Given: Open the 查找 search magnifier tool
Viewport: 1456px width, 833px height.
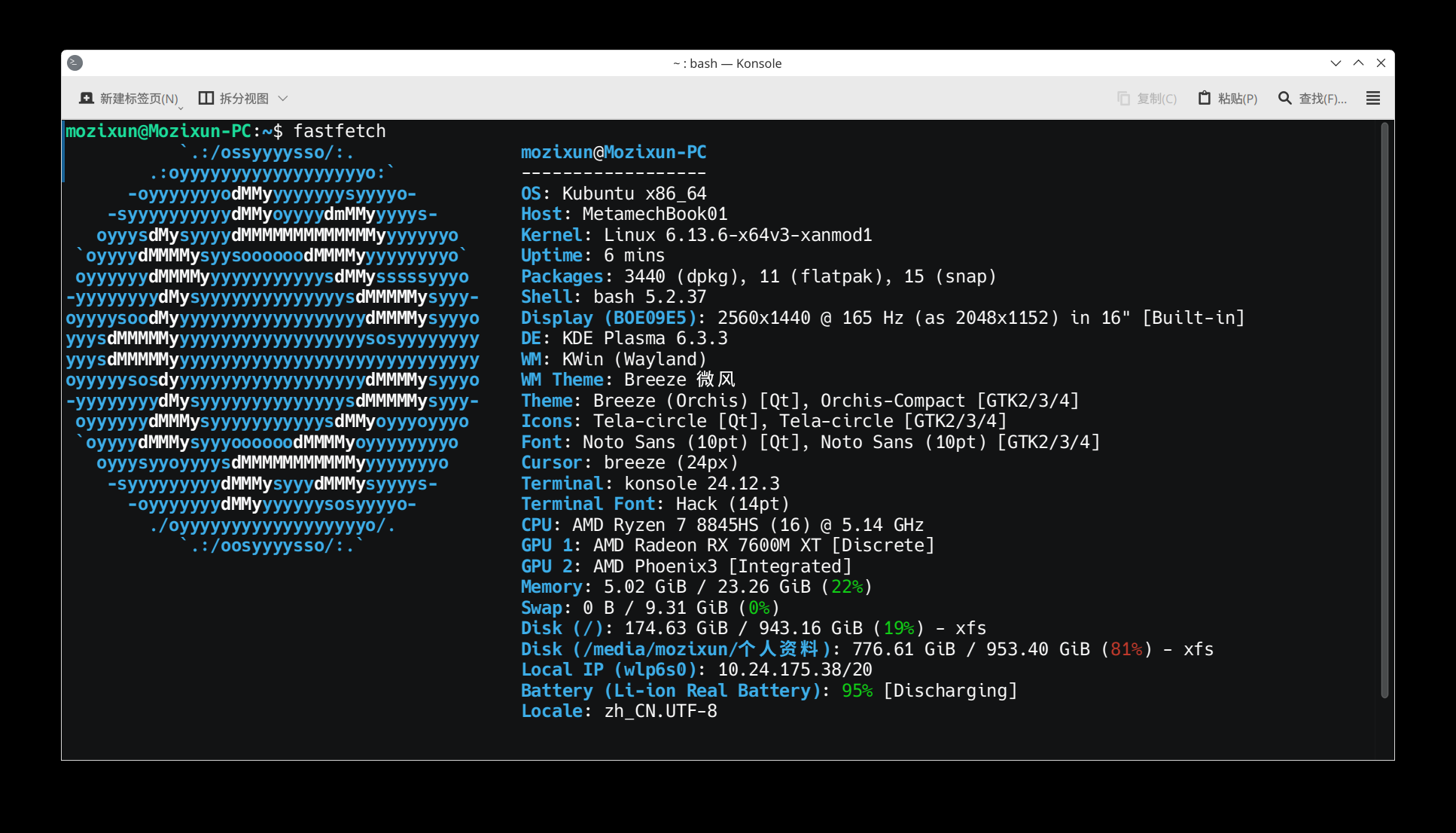Looking at the screenshot, I should [1285, 98].
